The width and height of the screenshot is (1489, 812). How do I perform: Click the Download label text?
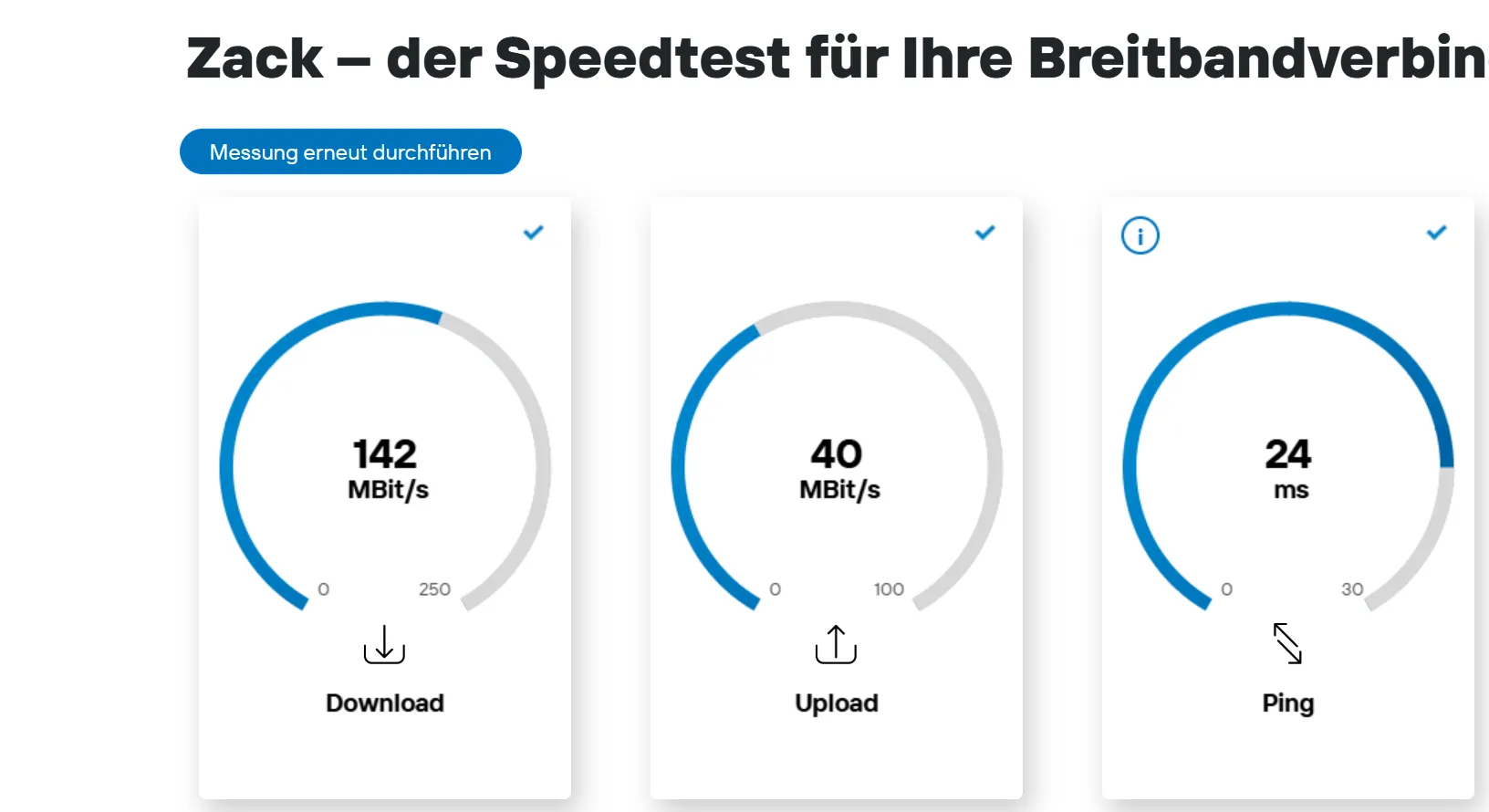click(385, 703)
